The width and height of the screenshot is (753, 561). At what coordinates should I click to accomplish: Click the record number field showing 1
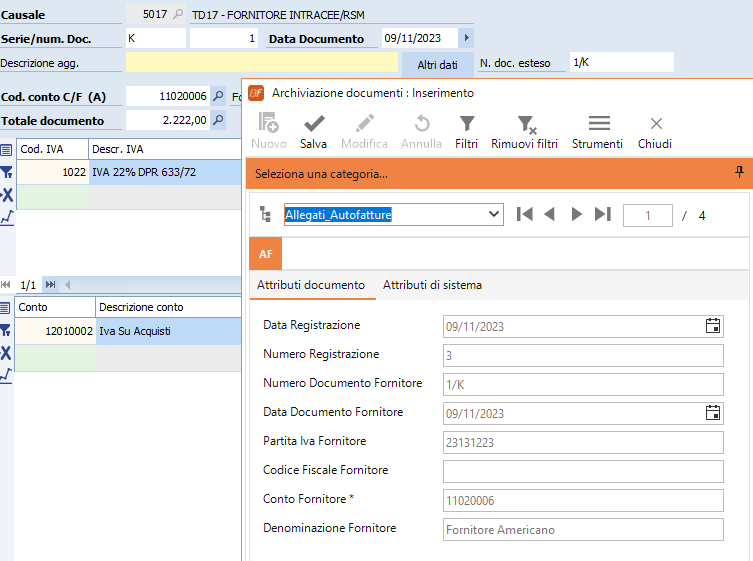coord(647,216)
